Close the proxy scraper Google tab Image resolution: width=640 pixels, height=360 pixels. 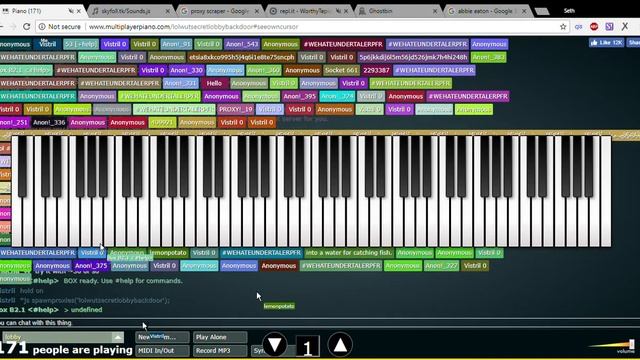(257, 11)
